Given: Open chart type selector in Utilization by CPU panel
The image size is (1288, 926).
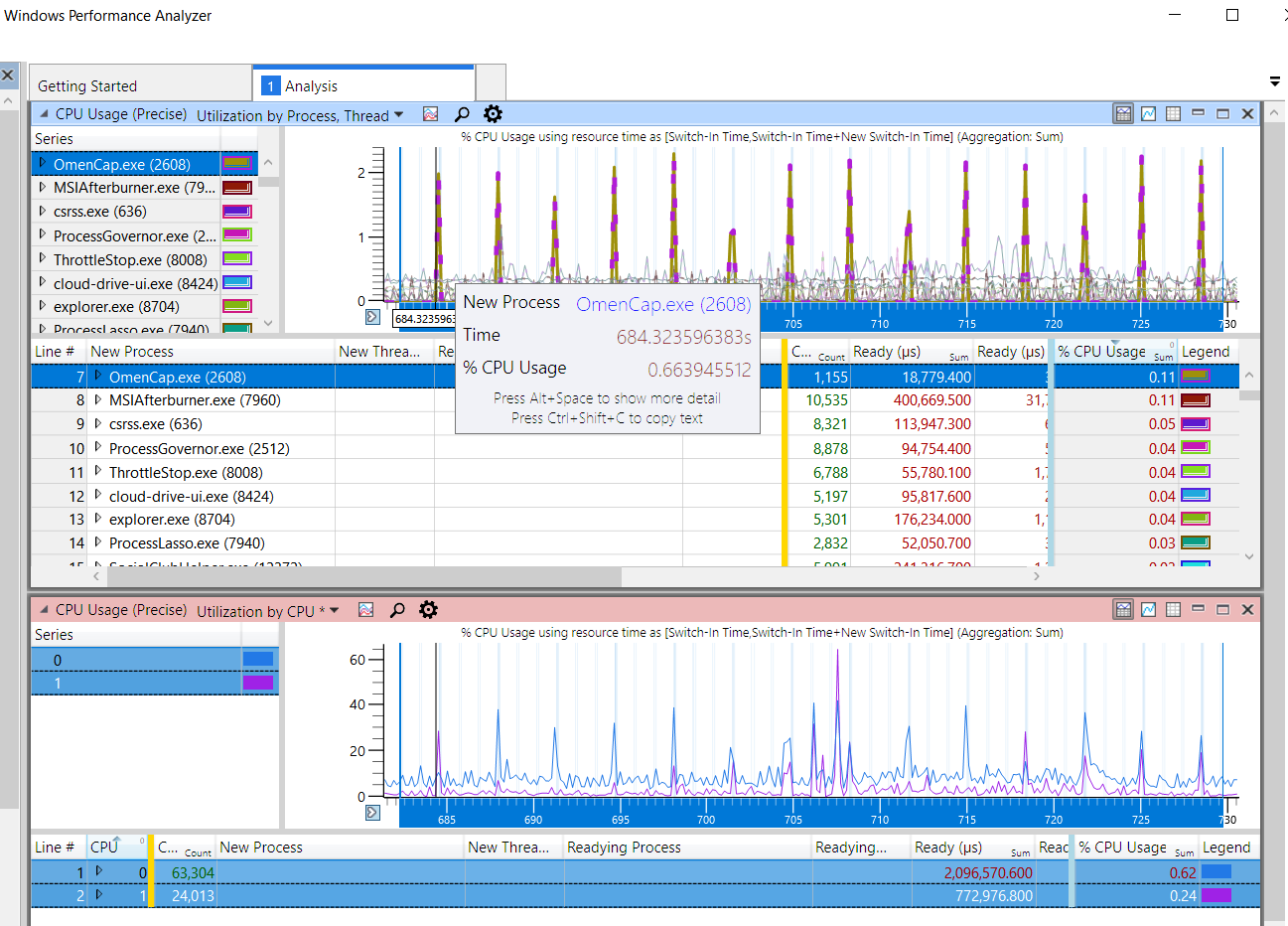Looking at the screenshot, I should (365, 610).
